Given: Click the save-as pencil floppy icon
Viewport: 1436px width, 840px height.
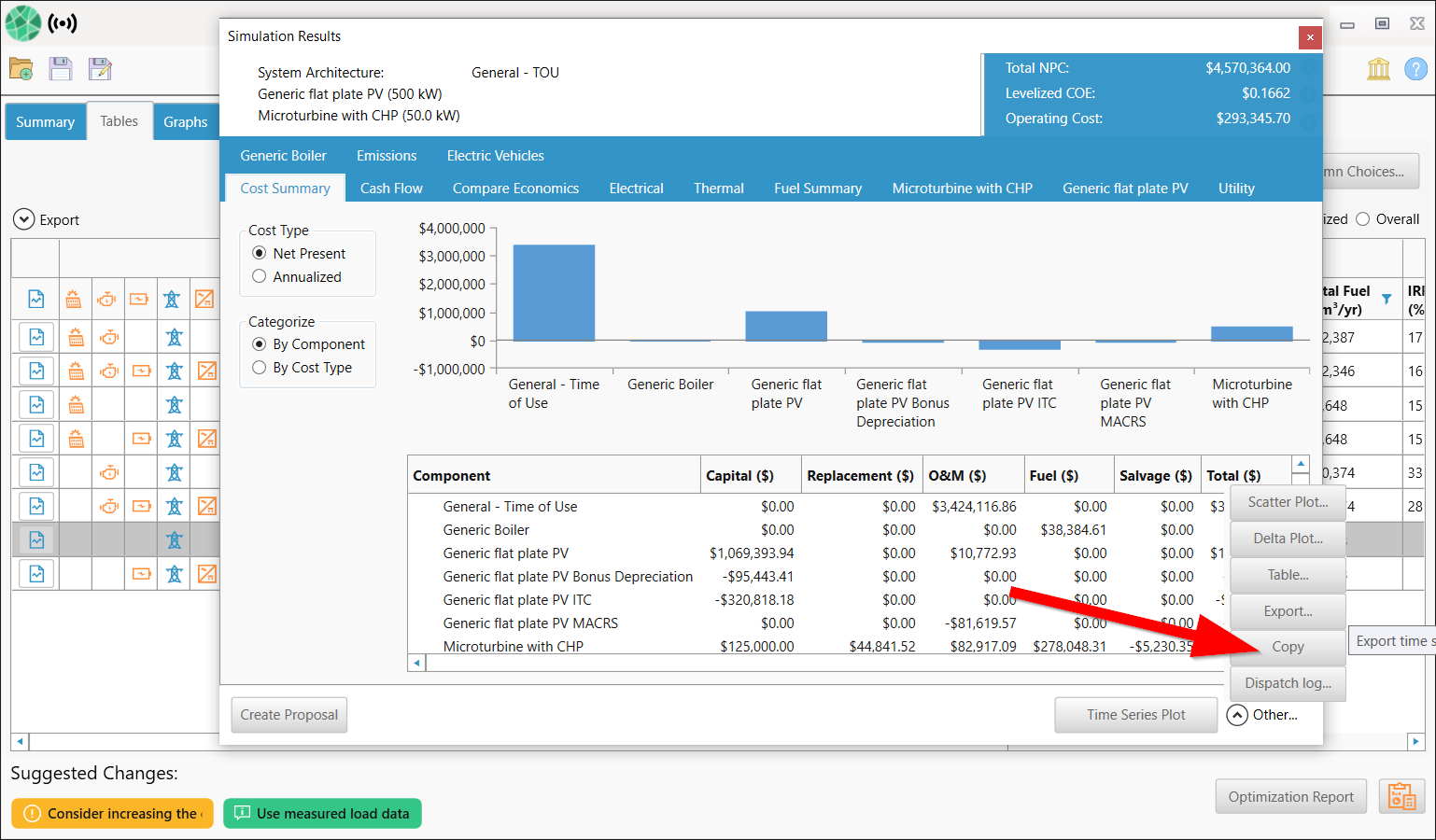Looking at the screenshot, I should (100, 68).
